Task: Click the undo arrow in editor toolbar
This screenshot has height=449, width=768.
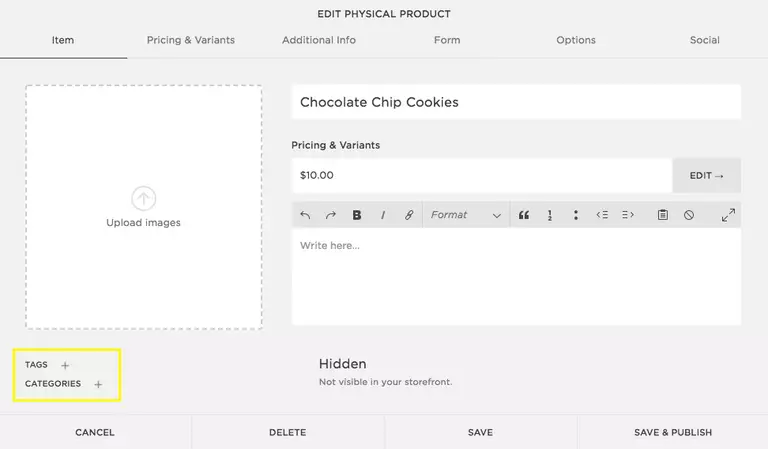Action: click(x=306, y=215)
